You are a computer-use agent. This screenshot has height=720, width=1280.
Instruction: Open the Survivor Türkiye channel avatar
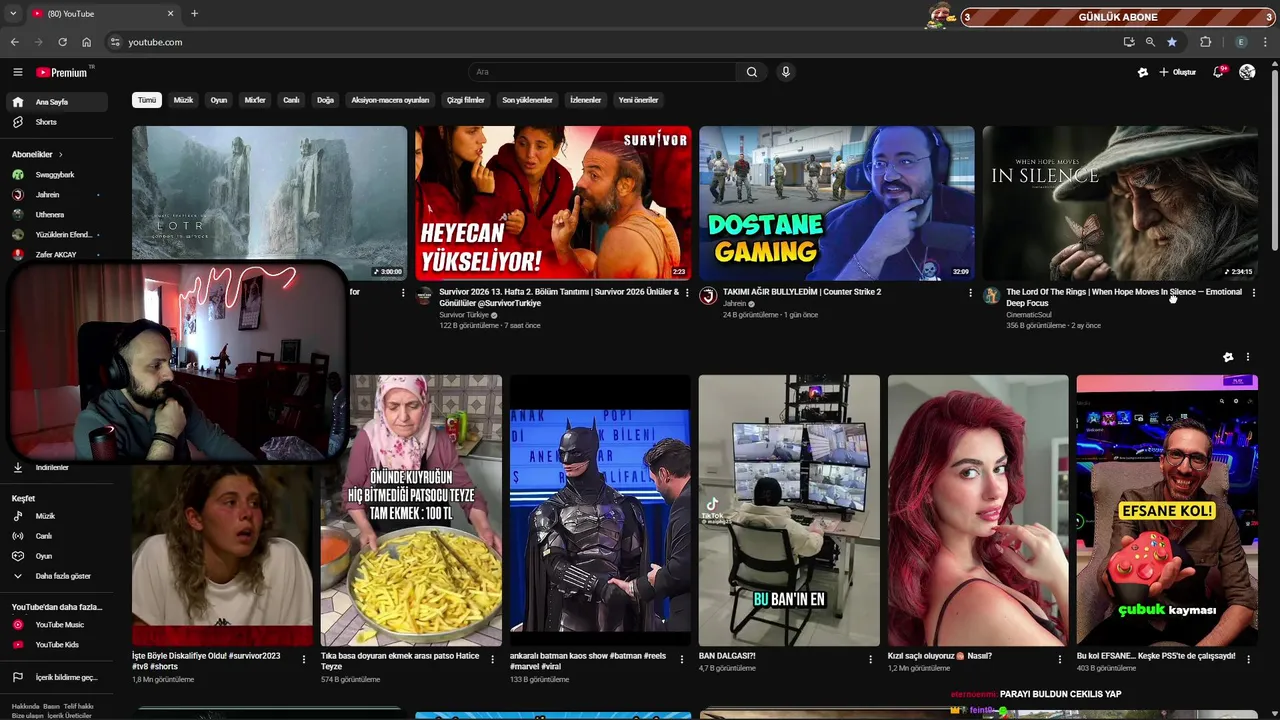[424, 296]
